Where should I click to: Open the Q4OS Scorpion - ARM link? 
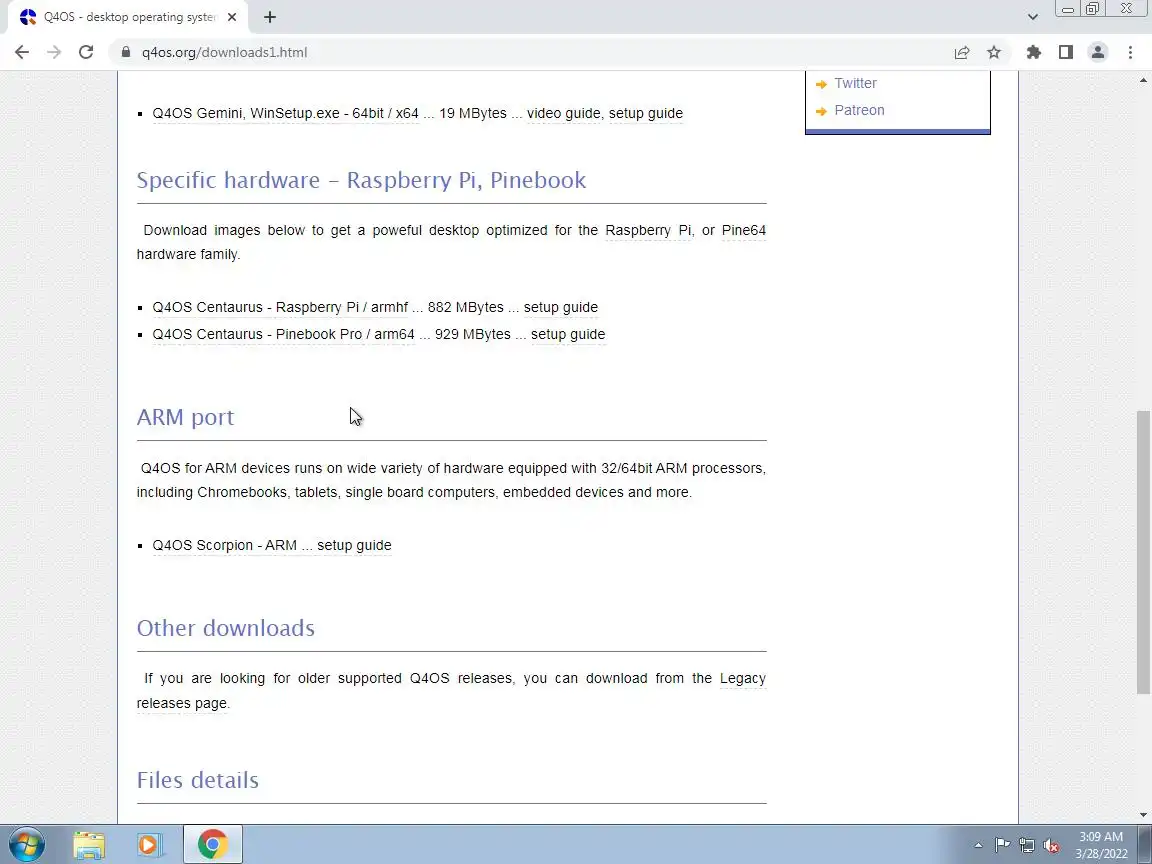224,545
